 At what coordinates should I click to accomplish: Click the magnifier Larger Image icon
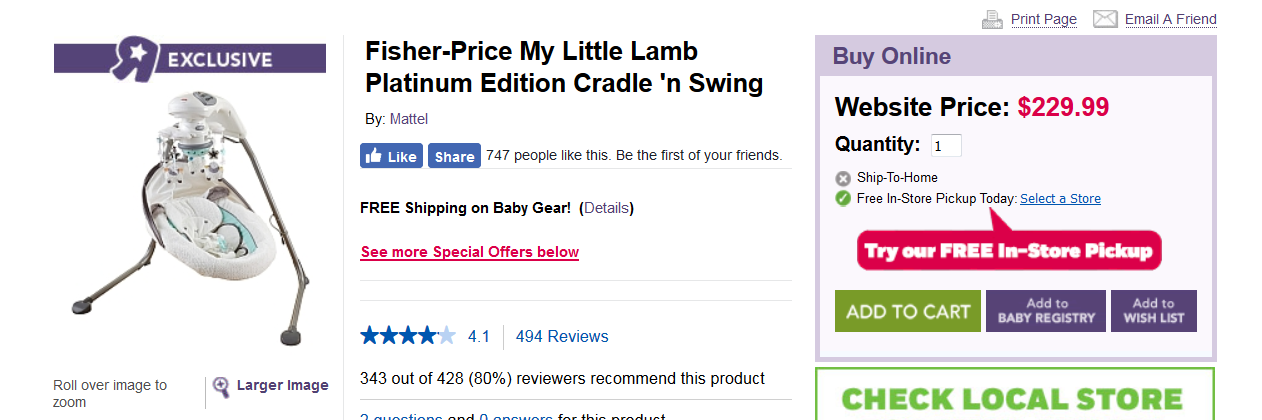[221, 386]
